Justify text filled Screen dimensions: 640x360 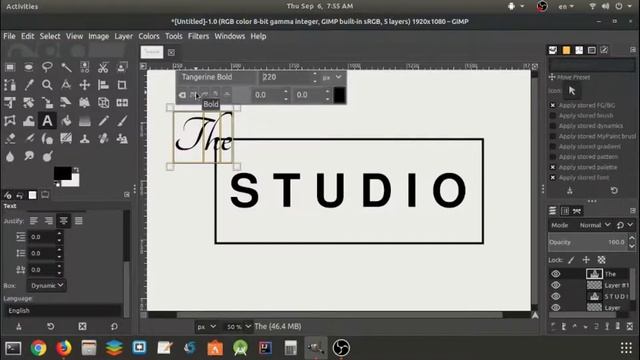pyautogui.click(x=78, y=221)
